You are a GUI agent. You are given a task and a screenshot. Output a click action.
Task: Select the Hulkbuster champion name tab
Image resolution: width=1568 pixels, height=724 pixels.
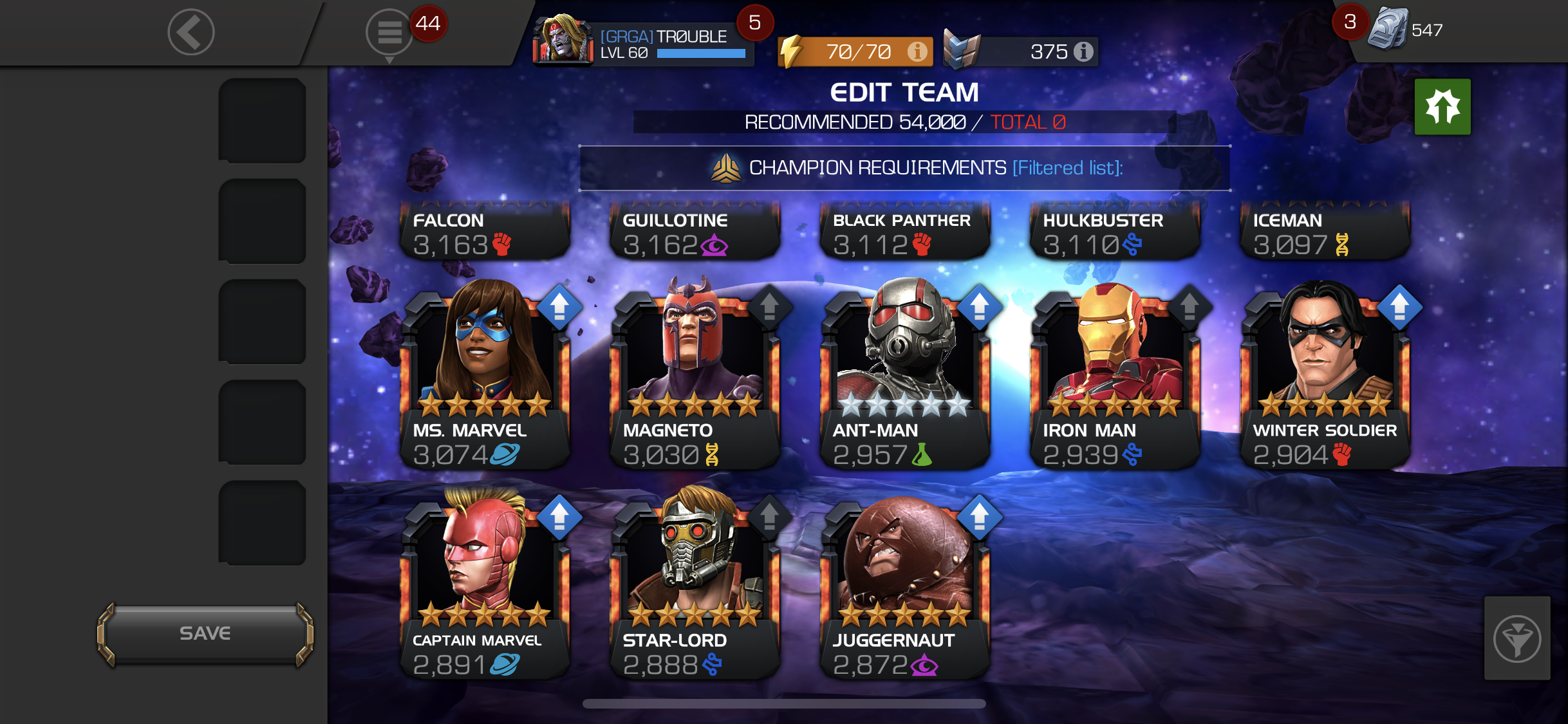tap(1115, 232)
